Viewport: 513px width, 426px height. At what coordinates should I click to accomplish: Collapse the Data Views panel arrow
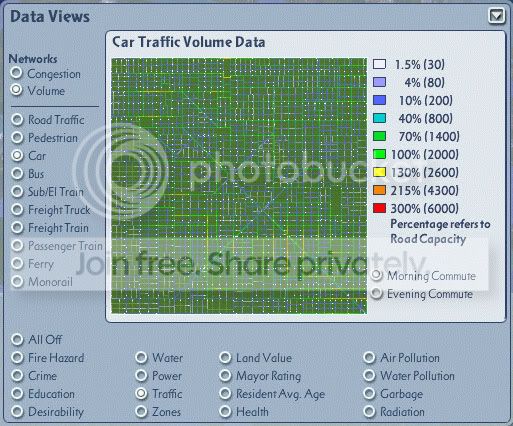pyautogui.click(x=496, y=16)
